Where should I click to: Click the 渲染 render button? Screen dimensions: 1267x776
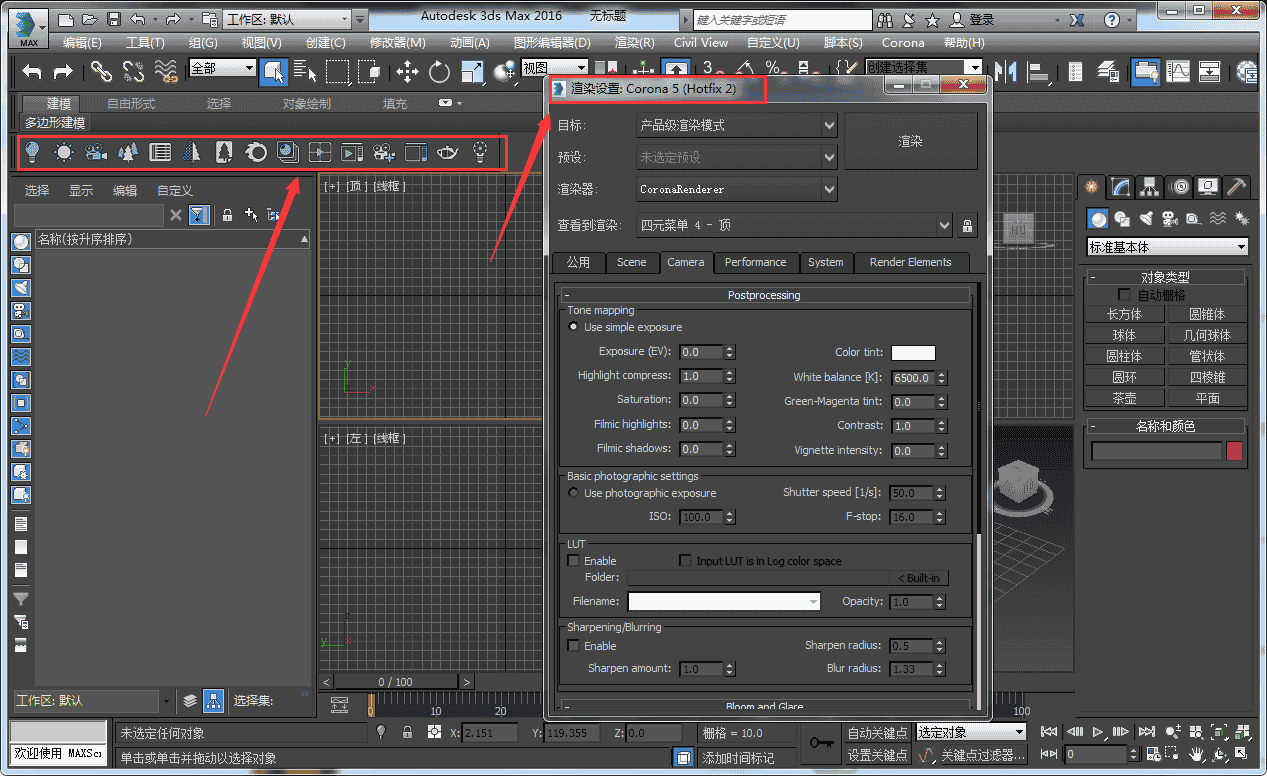click(910, 140)
